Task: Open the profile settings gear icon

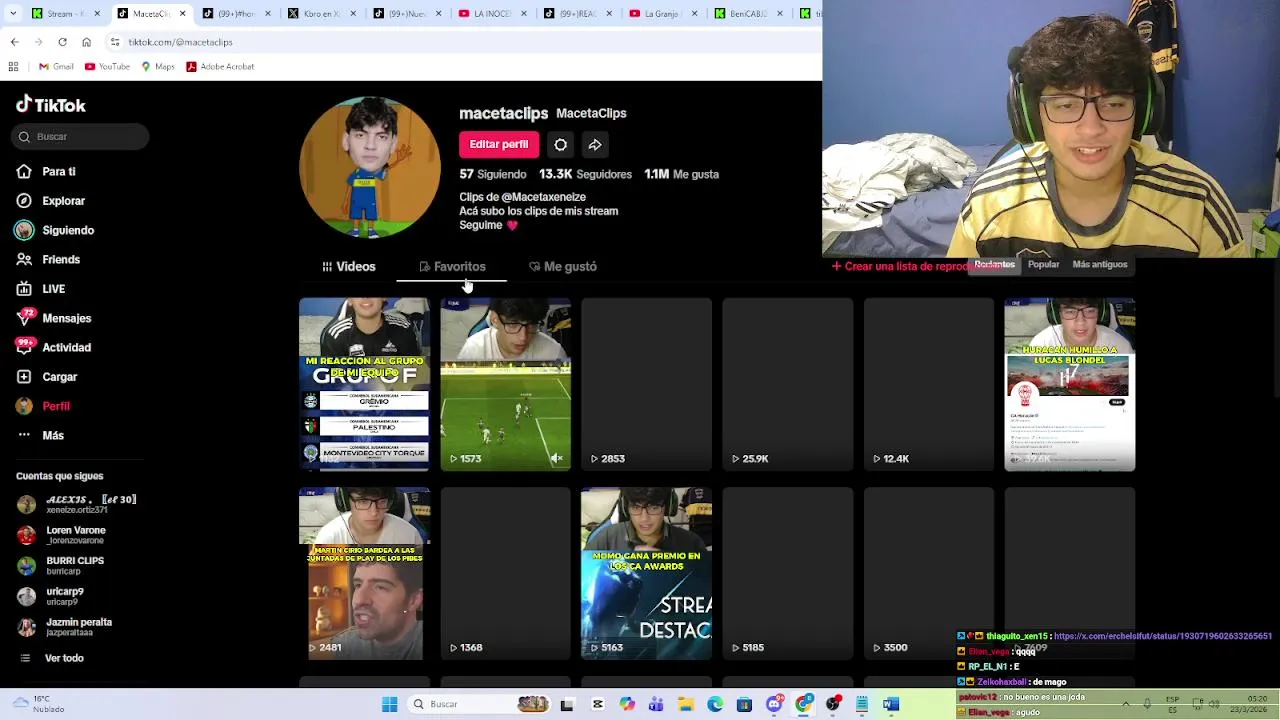Action: point(561,145)
